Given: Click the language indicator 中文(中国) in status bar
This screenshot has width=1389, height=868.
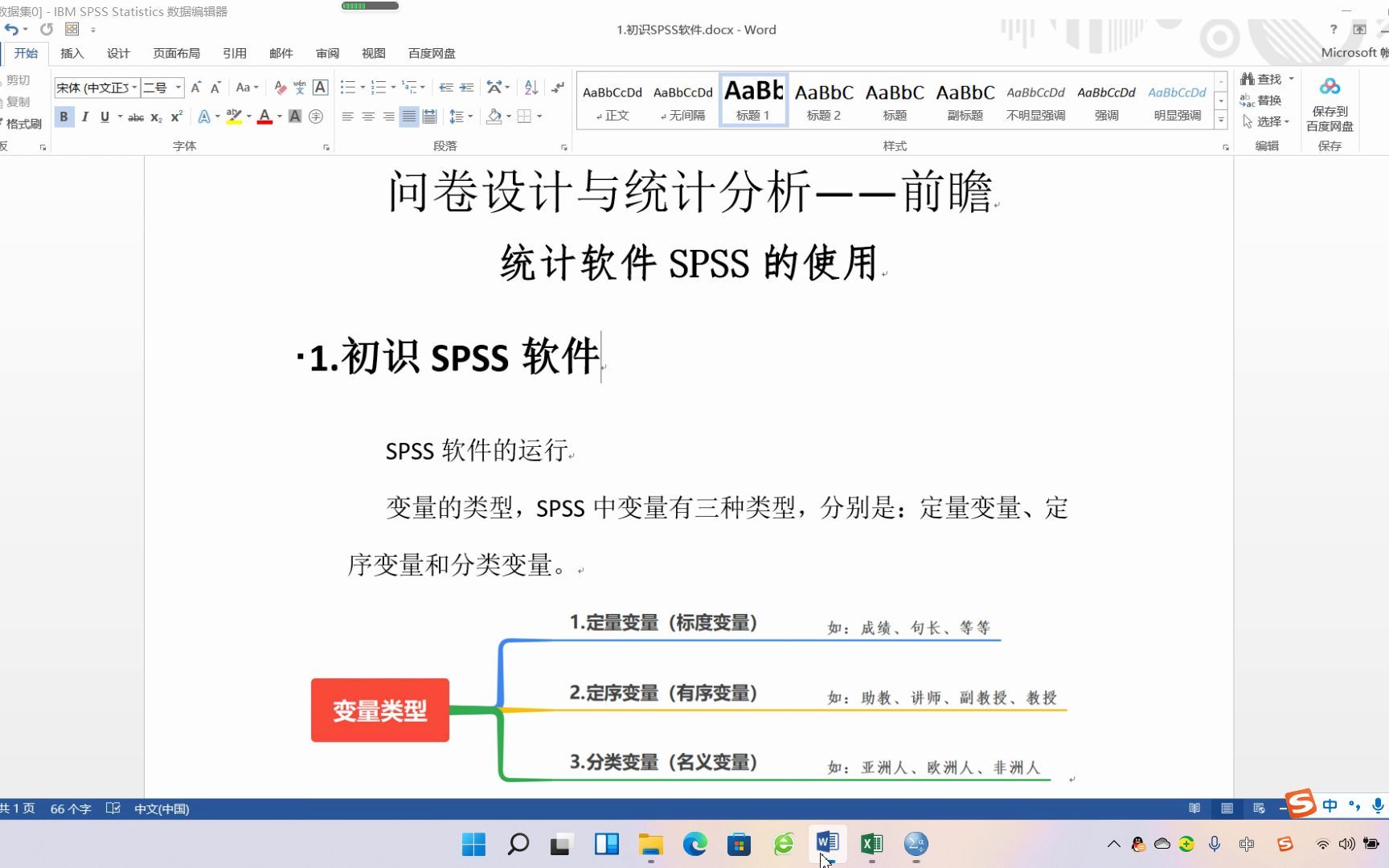Looking at the screenshot, I should coord(162,809).
